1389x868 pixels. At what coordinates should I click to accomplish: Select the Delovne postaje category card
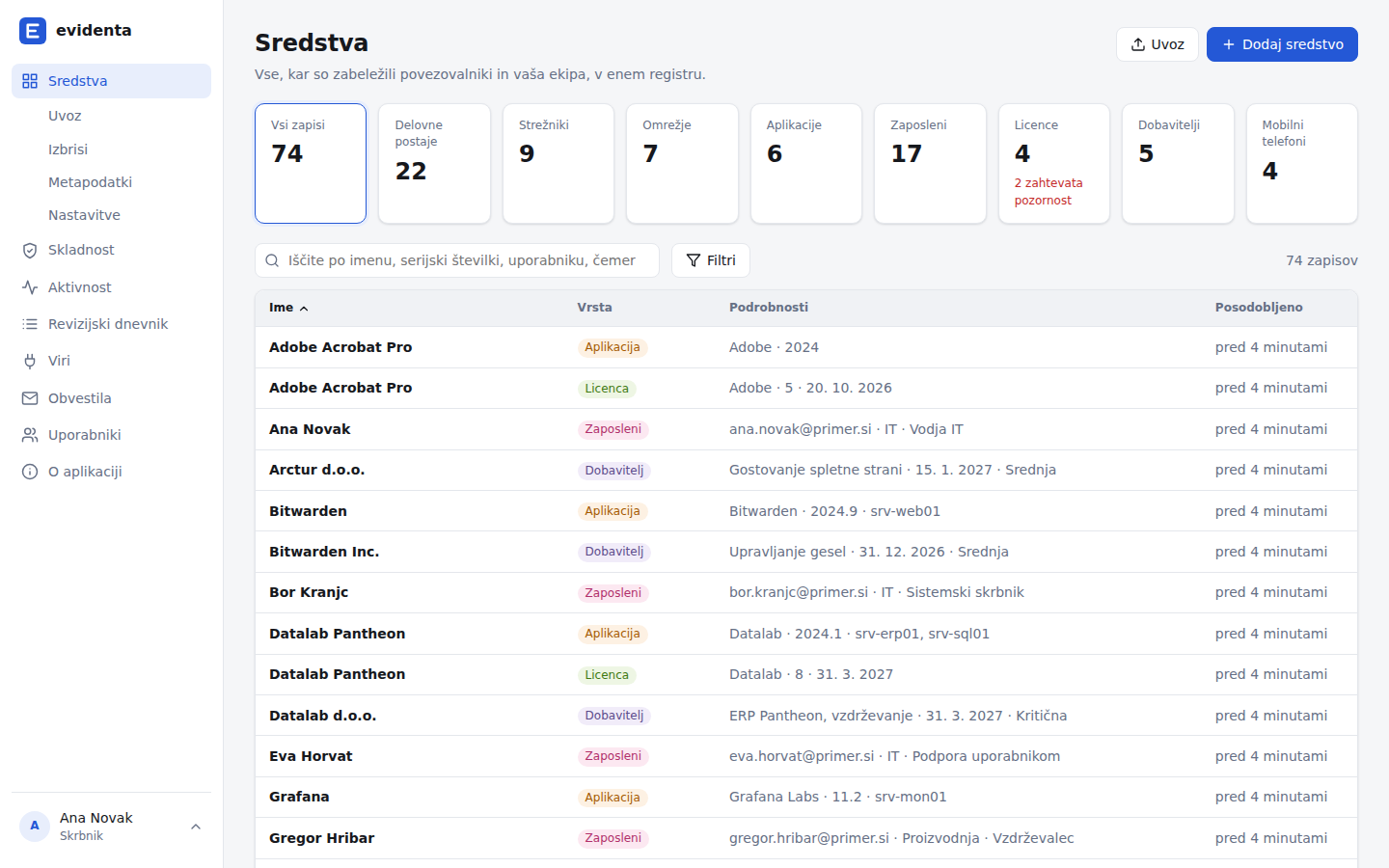click(434, 163)
